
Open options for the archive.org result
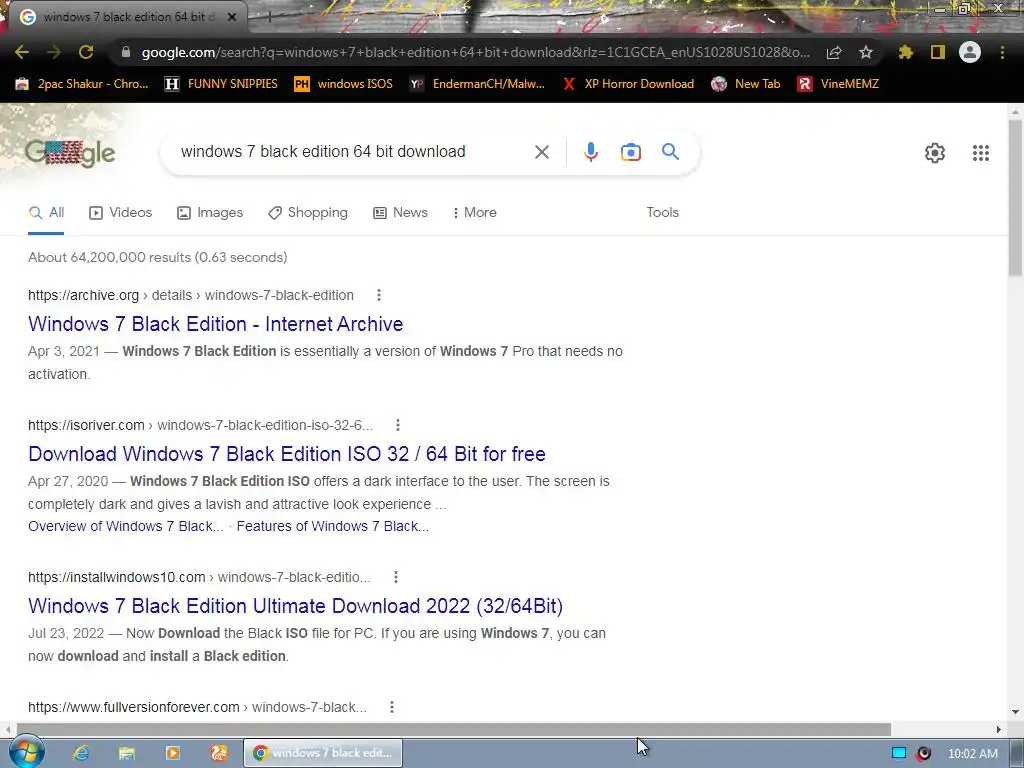click(379, 295)
